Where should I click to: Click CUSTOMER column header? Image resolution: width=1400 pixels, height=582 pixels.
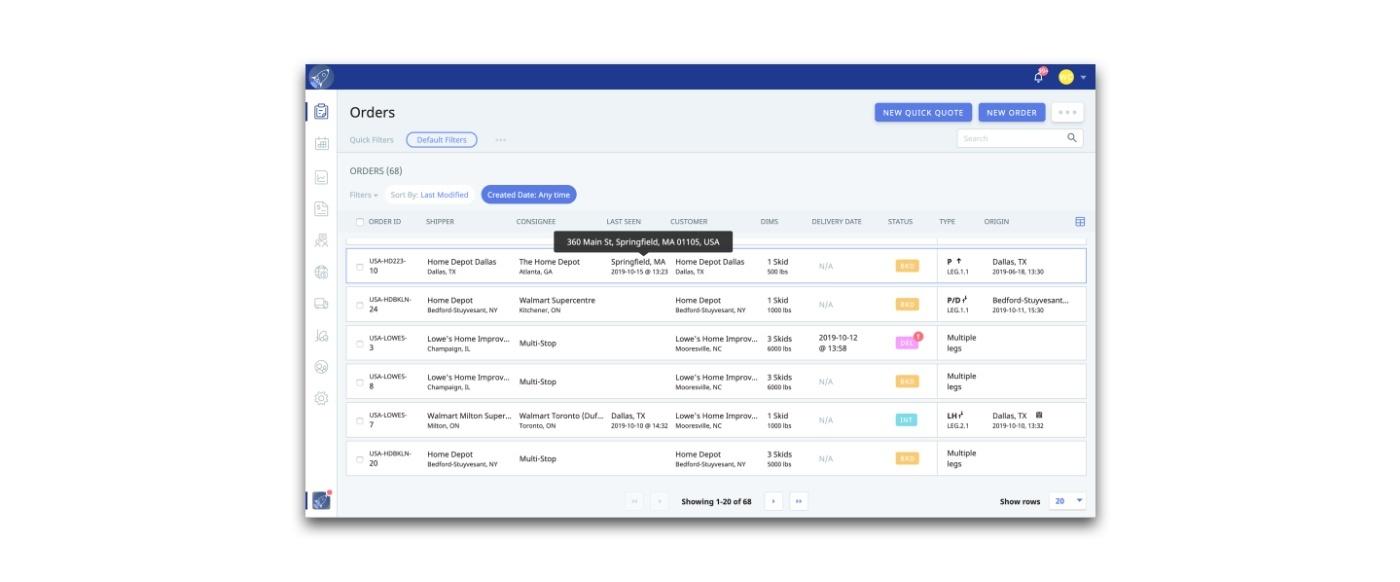688,222
